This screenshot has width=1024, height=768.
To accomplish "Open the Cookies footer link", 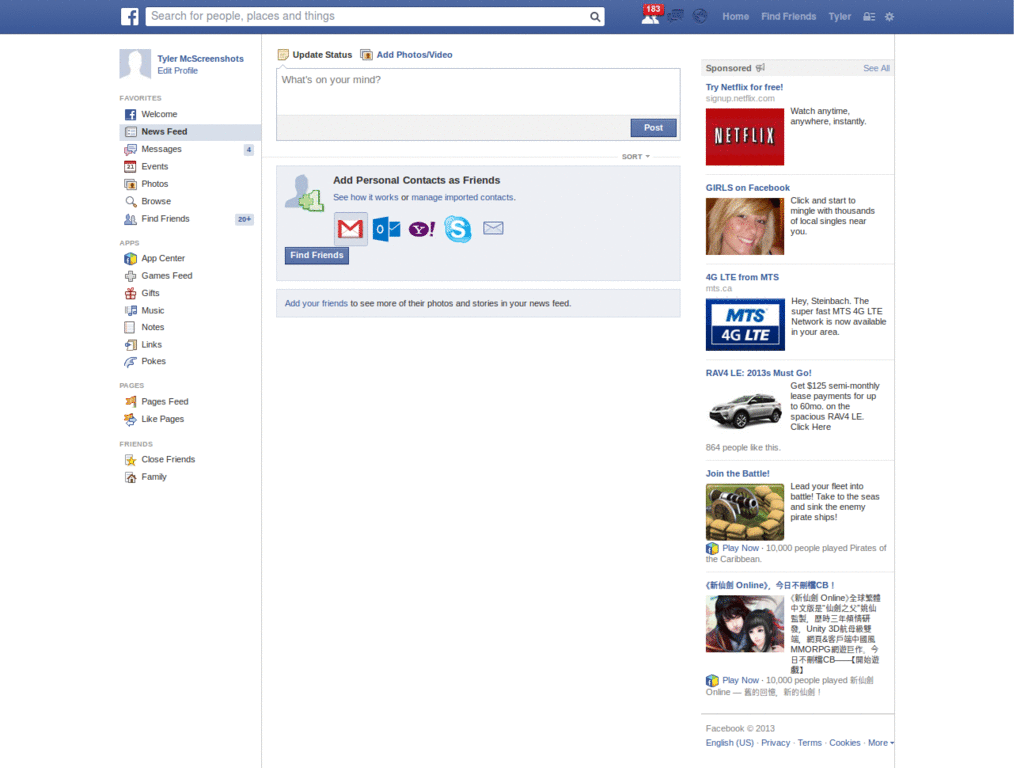I will point(844,743).
